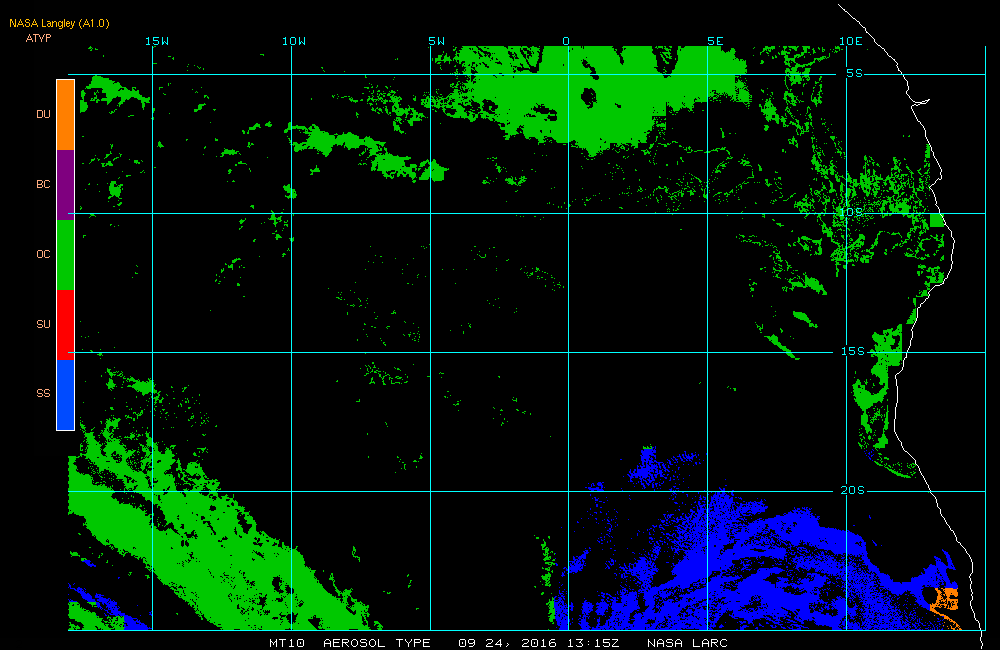The width and height of the screenshot is (1000, 650).
Task: Click the NASA LARC caption text
Action: [x=688, y=643]
